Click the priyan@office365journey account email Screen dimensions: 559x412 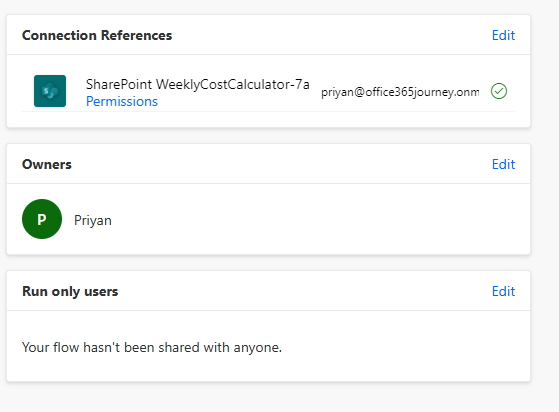(400, 92)
